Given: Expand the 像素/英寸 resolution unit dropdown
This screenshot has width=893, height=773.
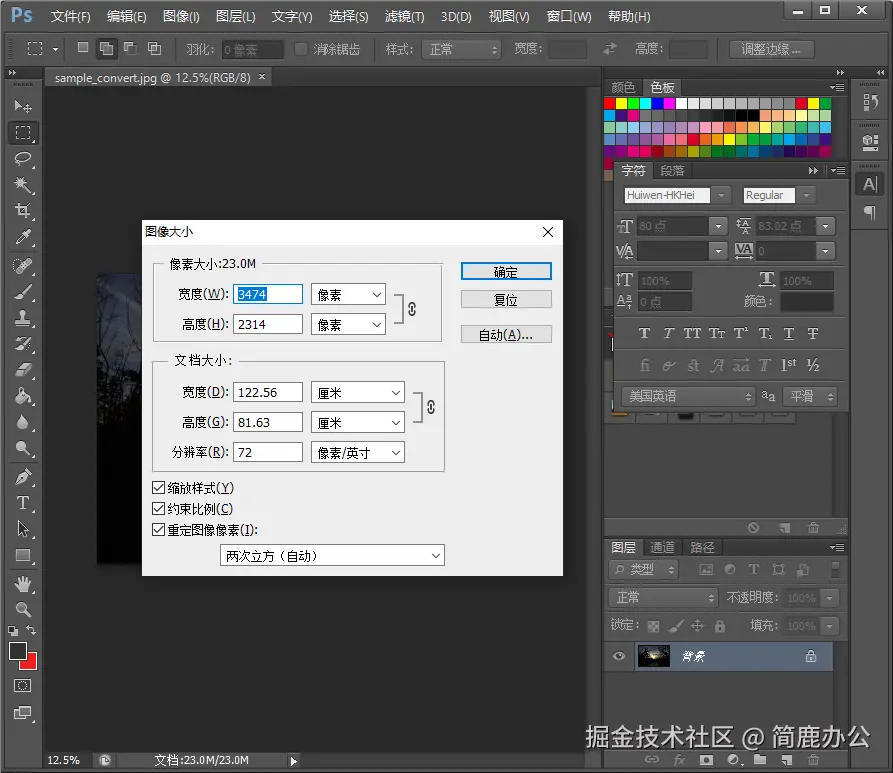Looking at the screenshot, I should [358, 453].
